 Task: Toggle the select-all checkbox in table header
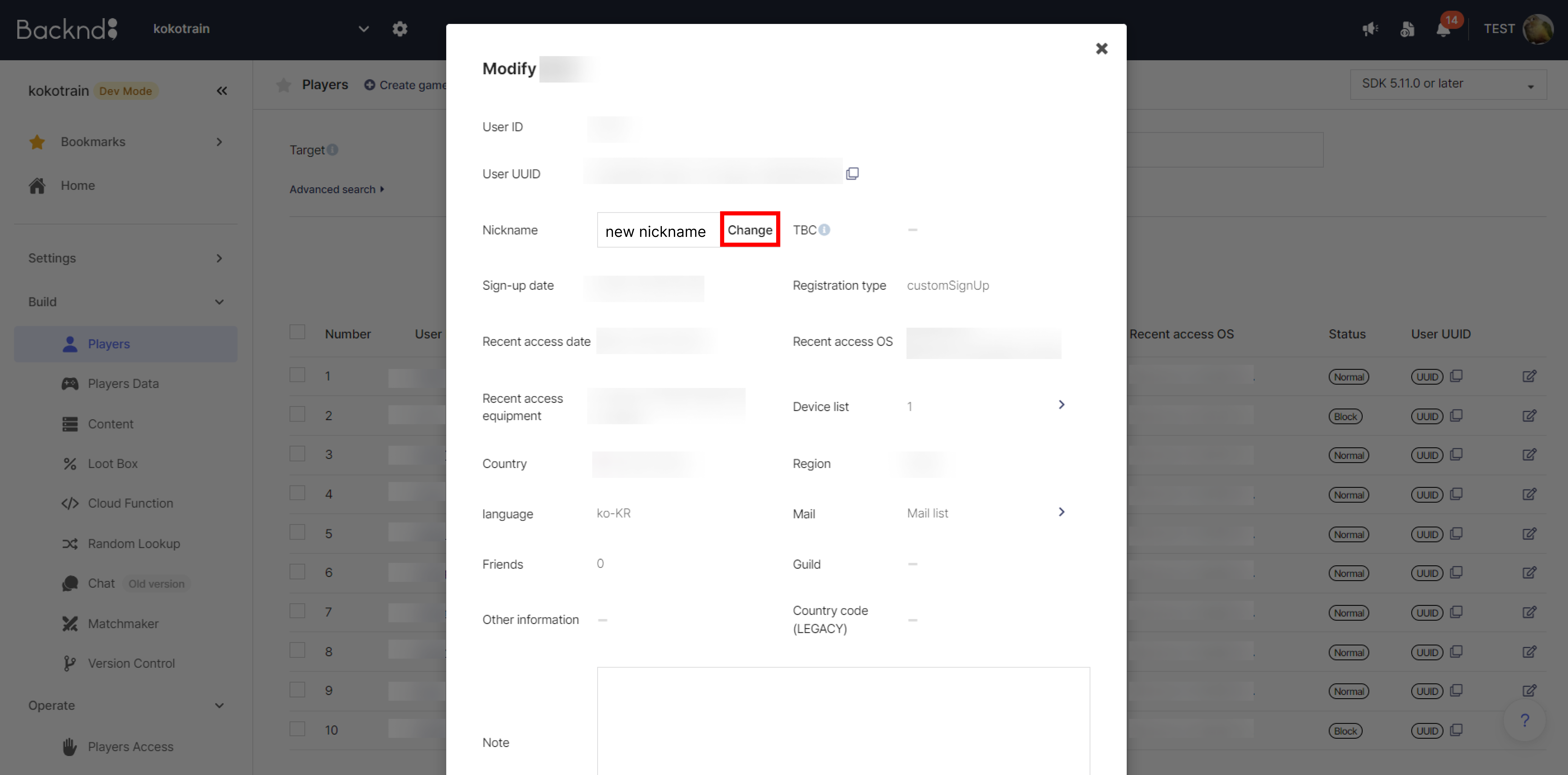(297, 332)
